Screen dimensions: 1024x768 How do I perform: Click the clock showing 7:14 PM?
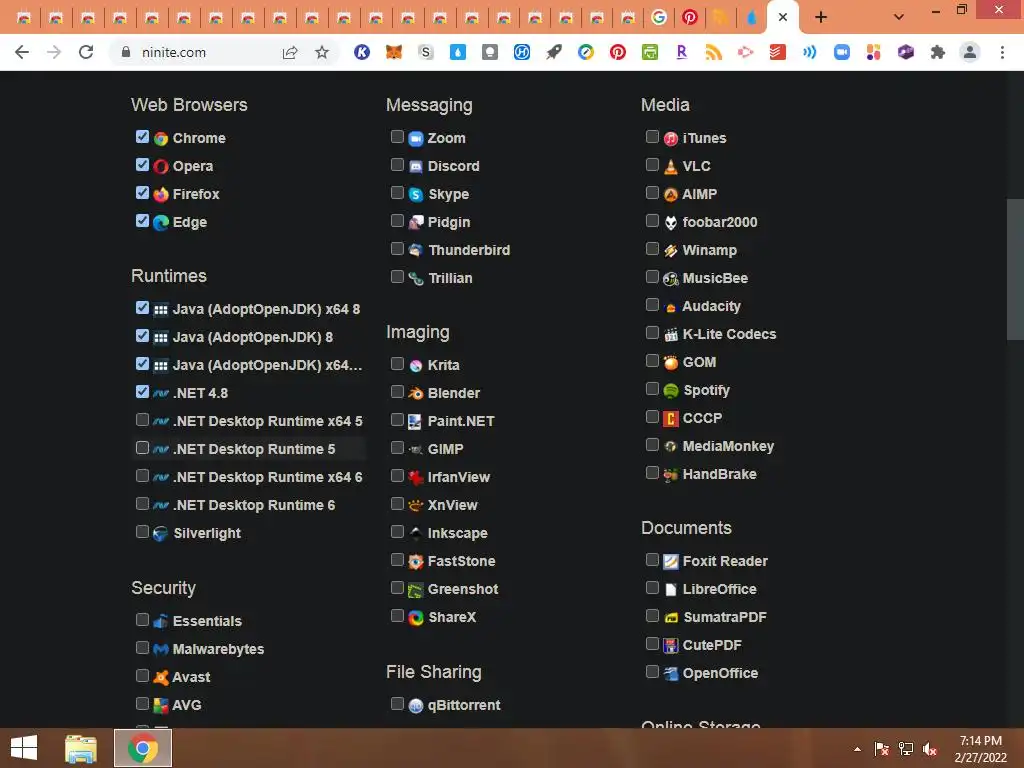point(980,741)
